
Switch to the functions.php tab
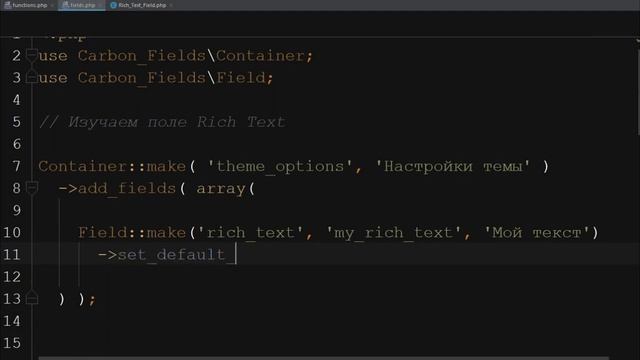29,5
